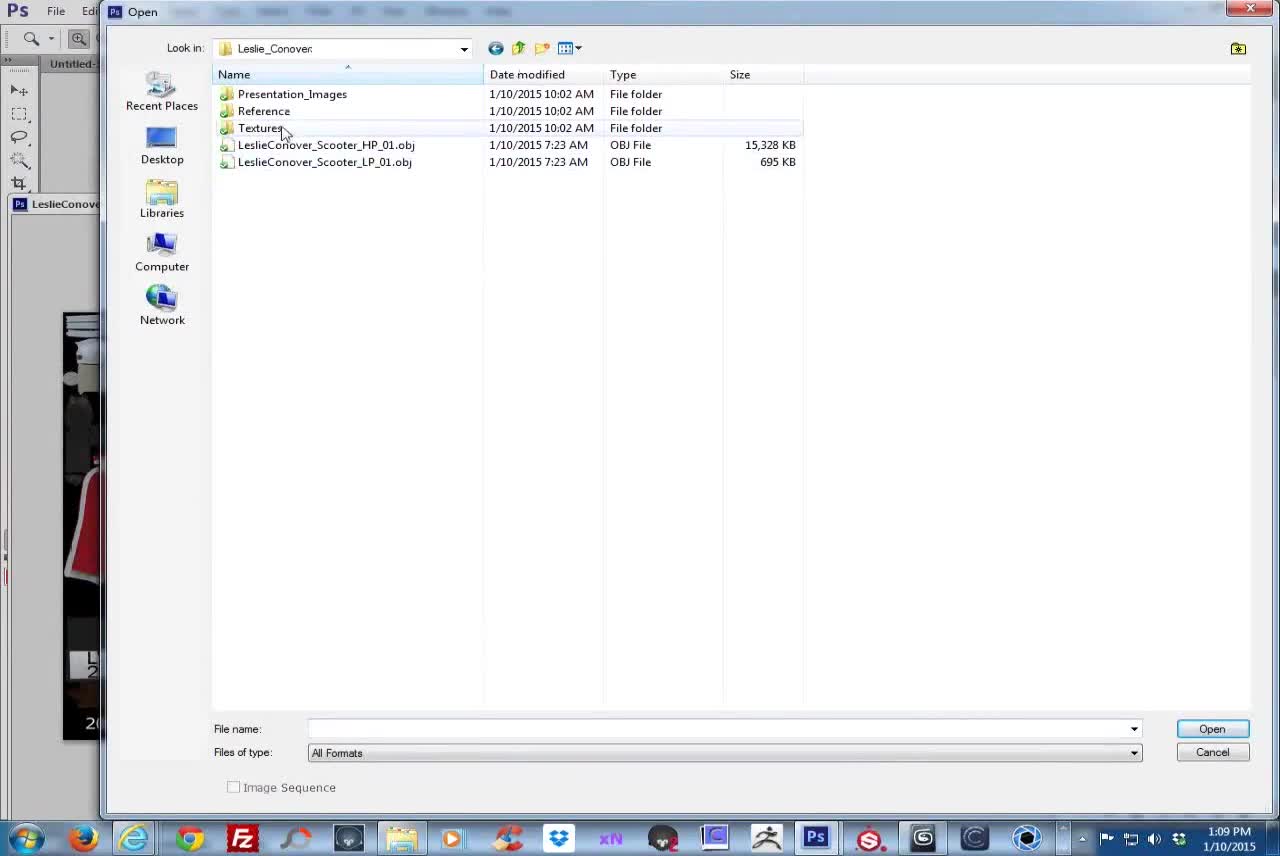Click the Cancel button

[1212, 753]
